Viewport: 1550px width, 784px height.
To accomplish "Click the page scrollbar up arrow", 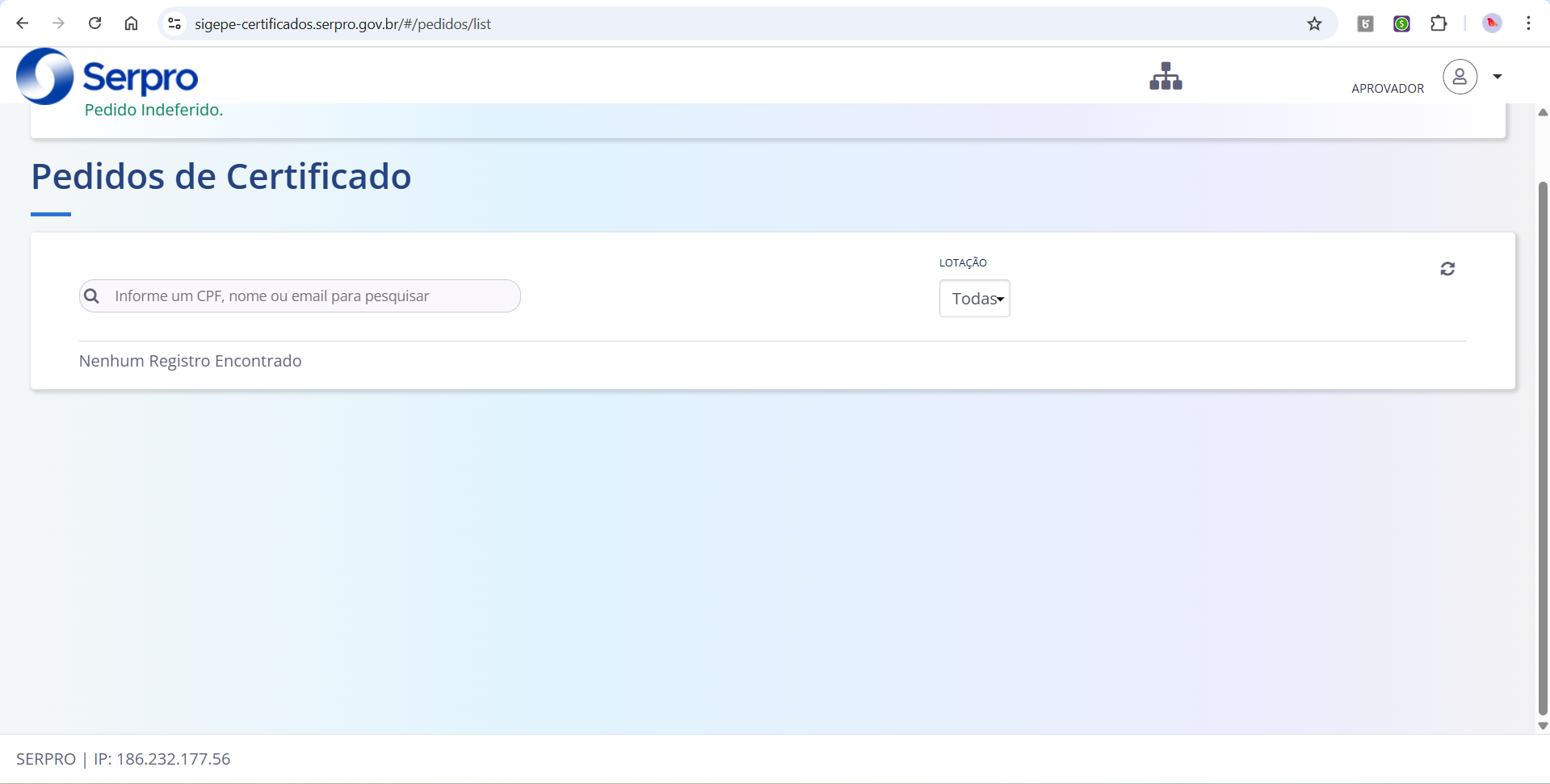I will tap(1543, 112).
